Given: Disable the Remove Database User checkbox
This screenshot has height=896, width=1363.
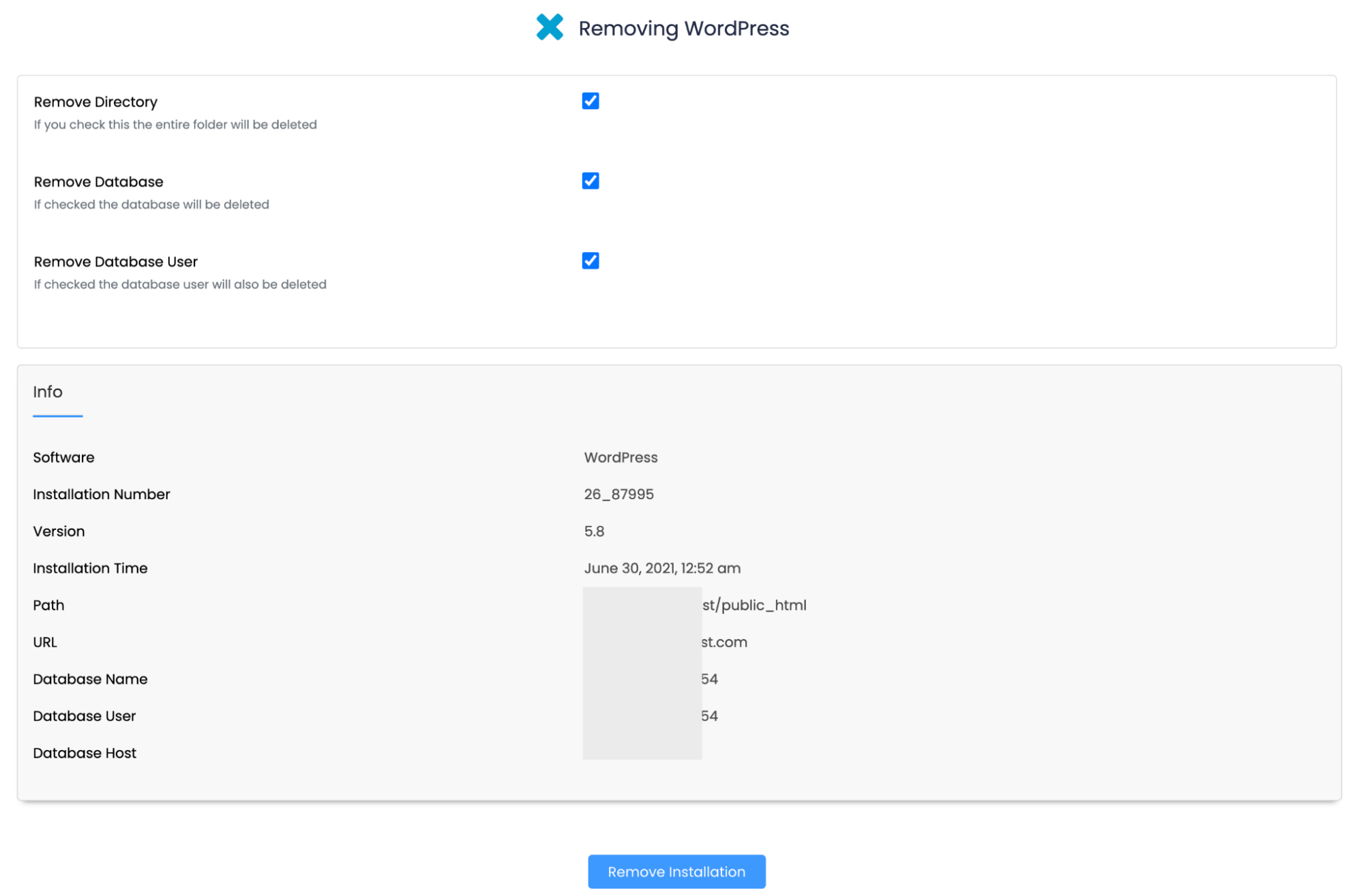Looking at the screenshot, I should coord(590,260).
